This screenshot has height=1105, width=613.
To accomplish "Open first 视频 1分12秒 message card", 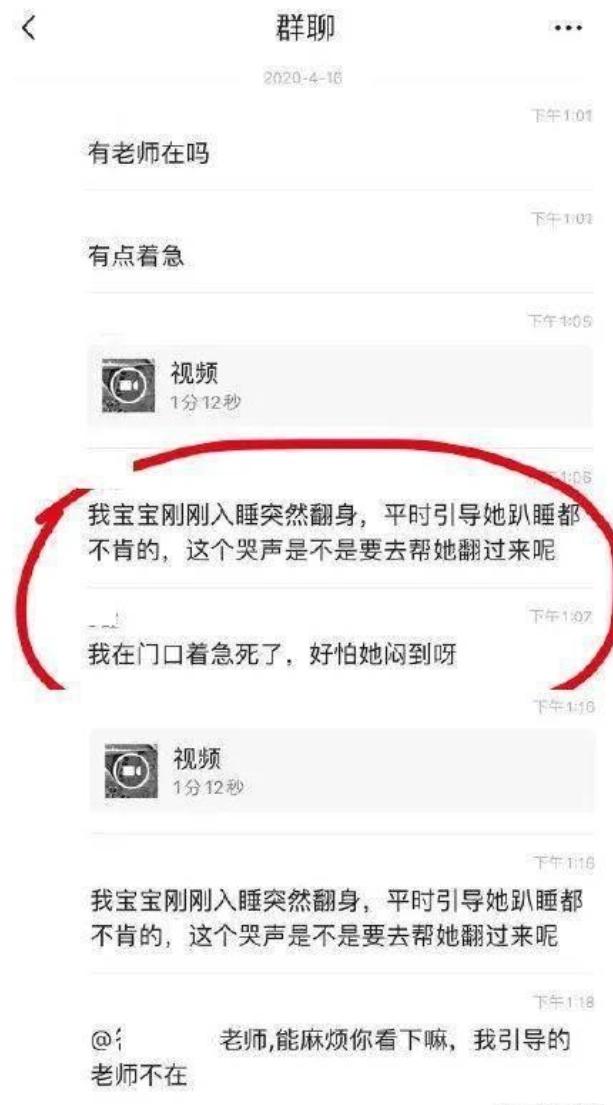I will tap(340, 385).
